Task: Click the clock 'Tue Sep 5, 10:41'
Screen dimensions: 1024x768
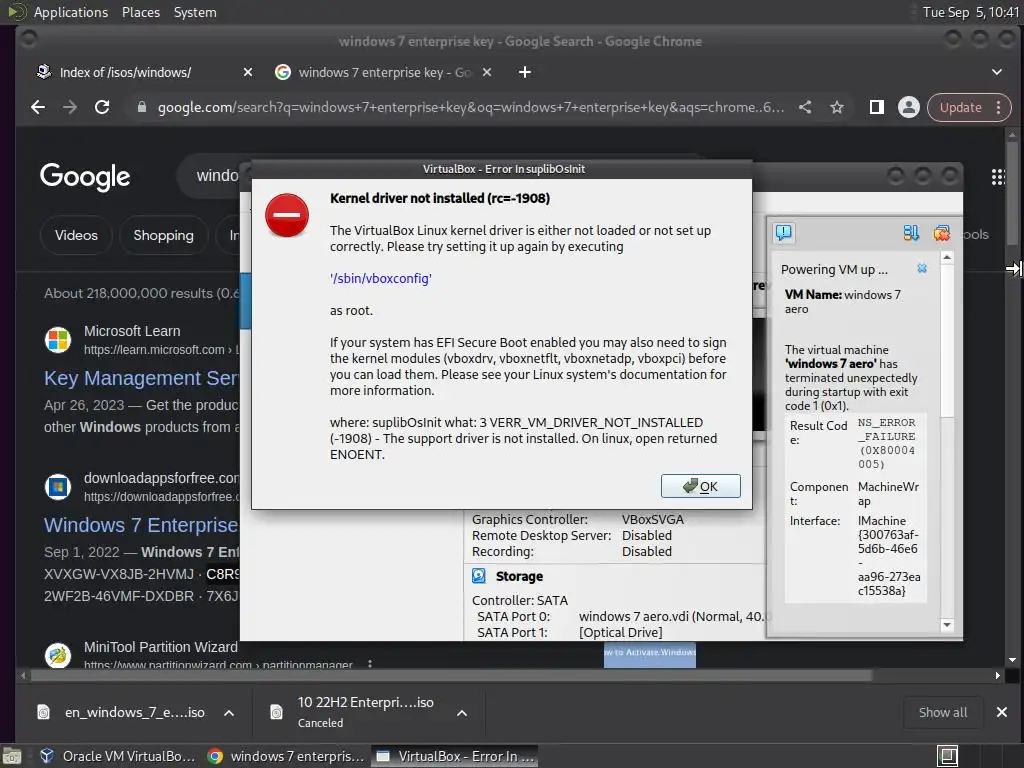Action: (970, 12)
